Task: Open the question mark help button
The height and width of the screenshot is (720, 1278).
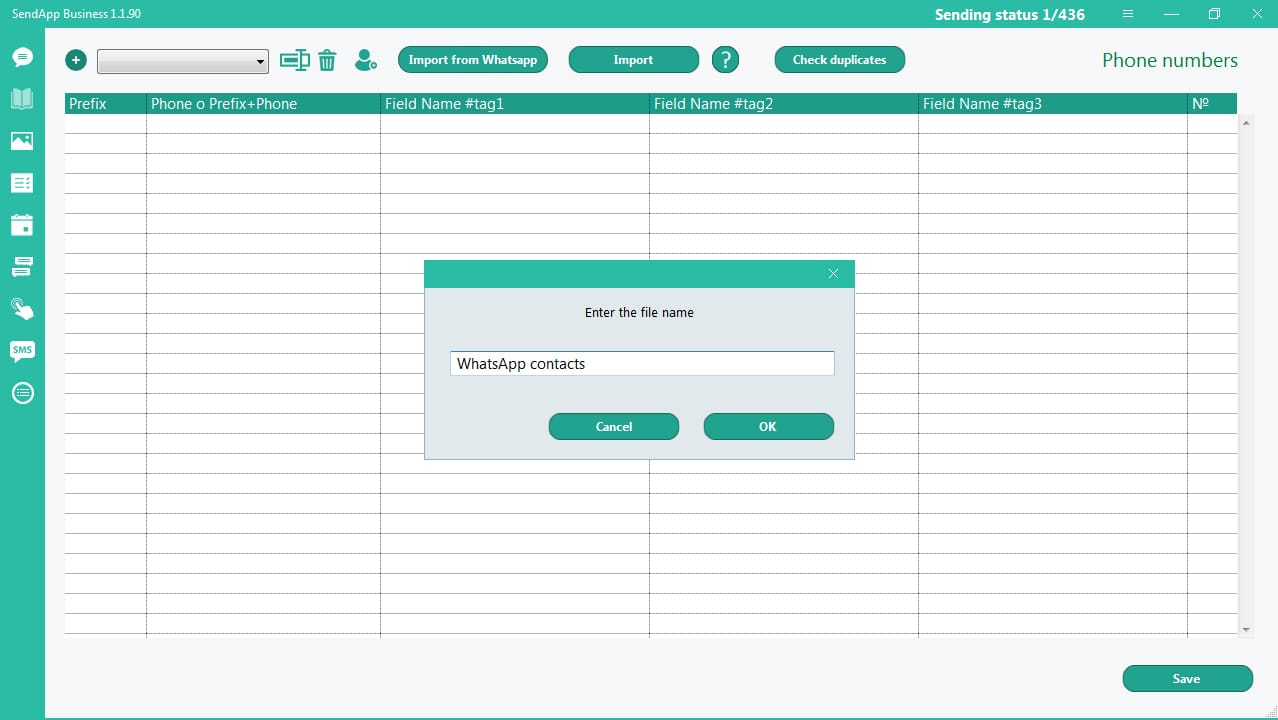Action: click(725, 60)
